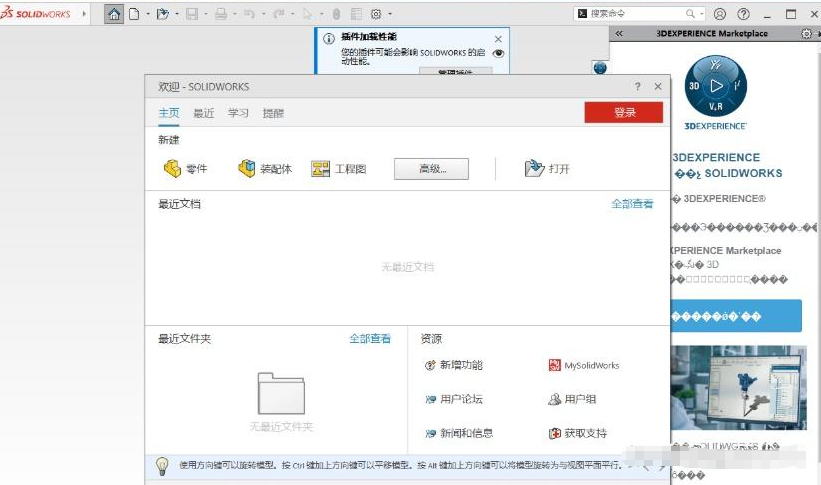Screen dimensions: 821x485
Task: Expand the Select tool dropdown arrow
Action: point(321,14)
